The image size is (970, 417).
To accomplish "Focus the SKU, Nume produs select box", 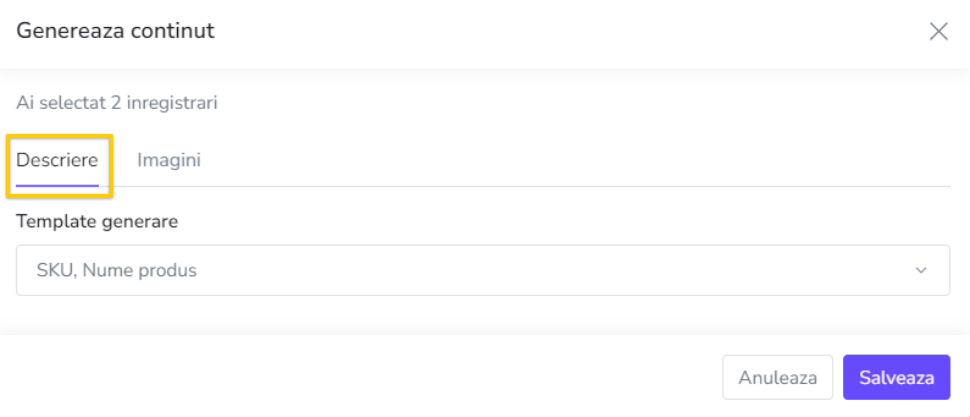I will (x=483, y=270).
